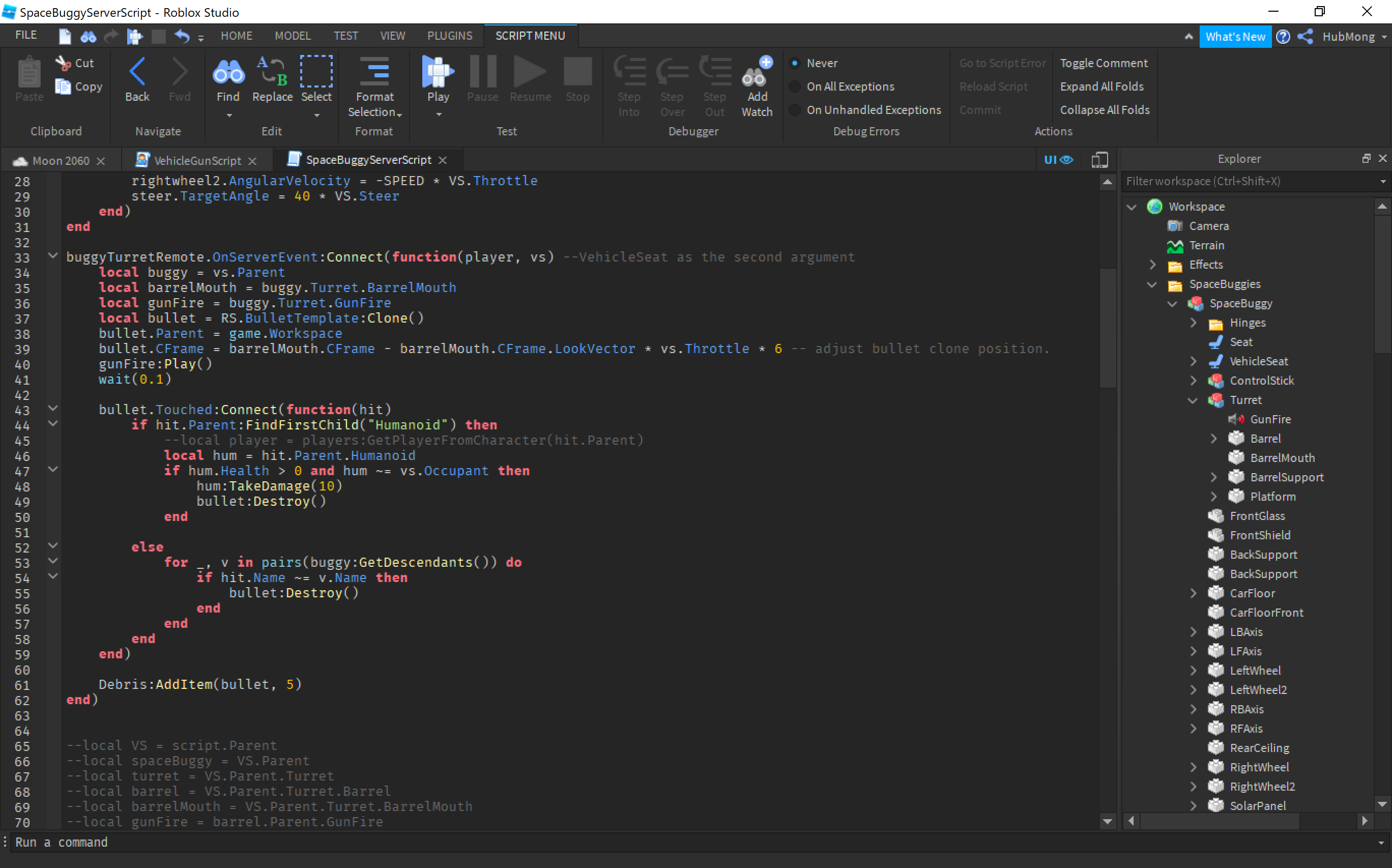Image resolution: width=1392 pixels, height=868 pixels.
Task: Click the Cut scissors icon
Action: tap(63, 63)
